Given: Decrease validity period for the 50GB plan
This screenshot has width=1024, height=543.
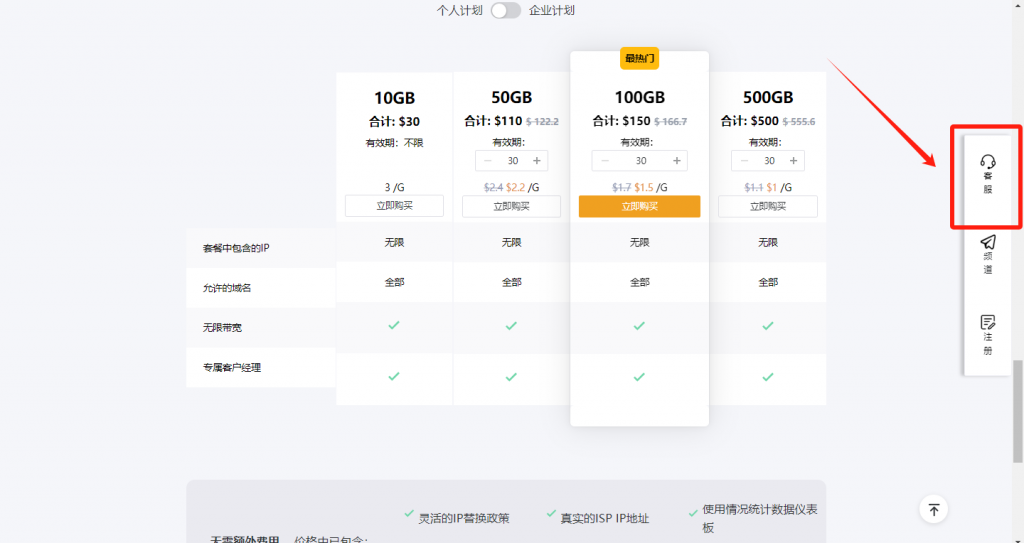Looking at the screenshot, I should coord(487,161).
